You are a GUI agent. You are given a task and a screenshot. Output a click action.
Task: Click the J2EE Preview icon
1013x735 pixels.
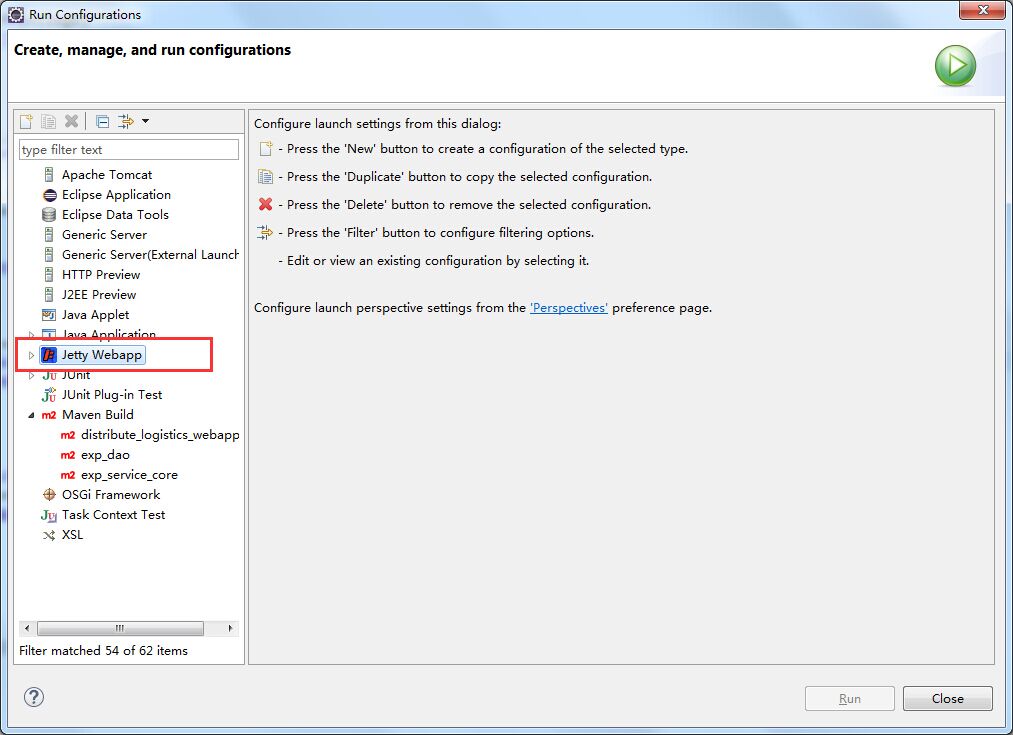pyautogui.click(x=49, y=295)
